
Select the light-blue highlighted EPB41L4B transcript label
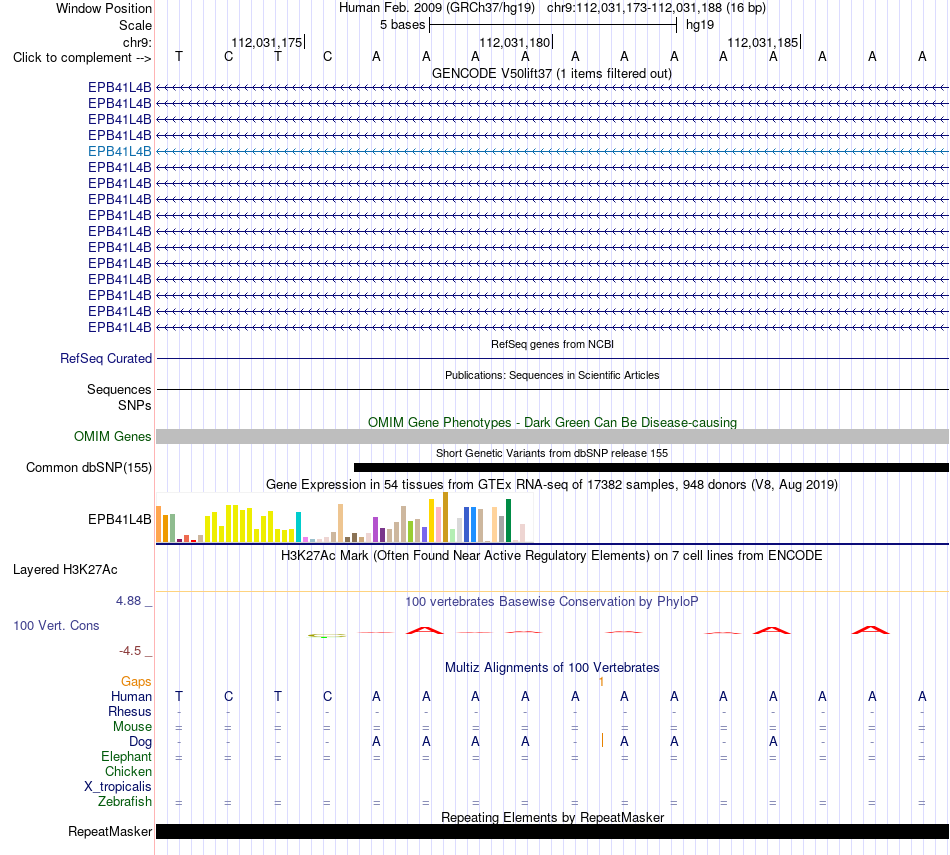point(119,151)
